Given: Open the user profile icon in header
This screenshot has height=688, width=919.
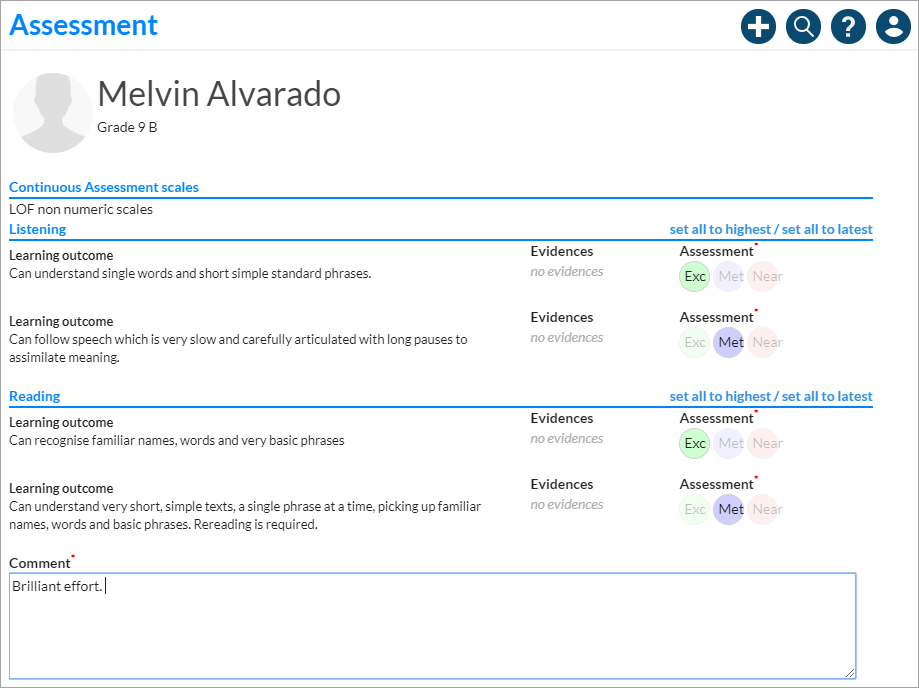Looking at the screenshot, I should point(893,26).
